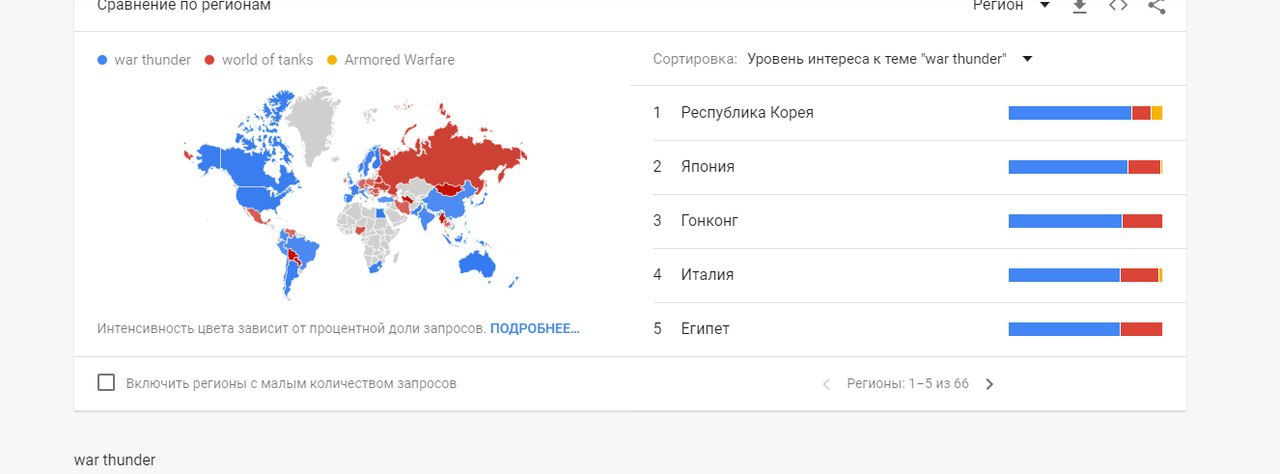Open the Регион dropdown
Viewport: 1280px width, 474px height.
tap(1011, 6)
